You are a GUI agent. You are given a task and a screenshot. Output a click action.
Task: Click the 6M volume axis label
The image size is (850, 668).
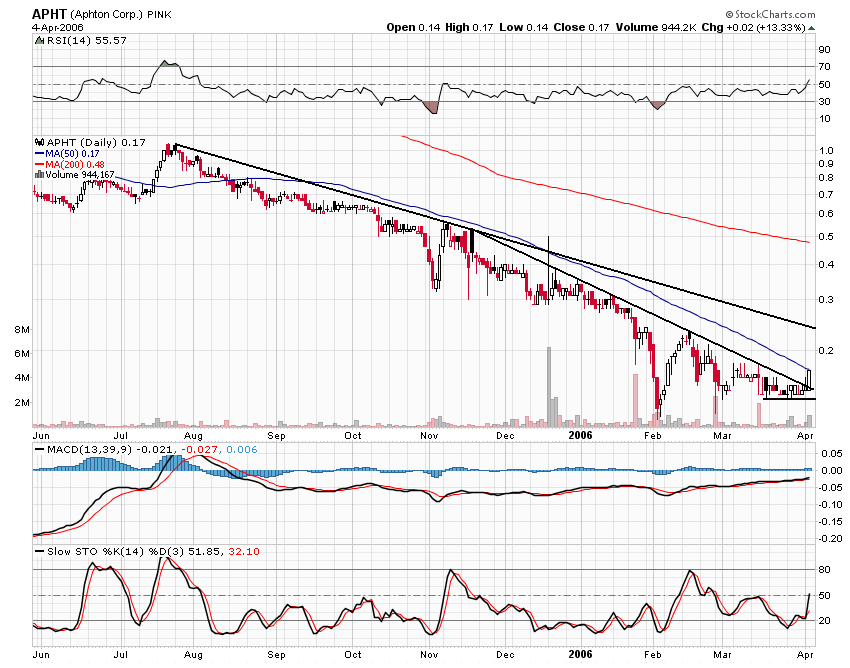pyautogui.click(x=22, y=354)
